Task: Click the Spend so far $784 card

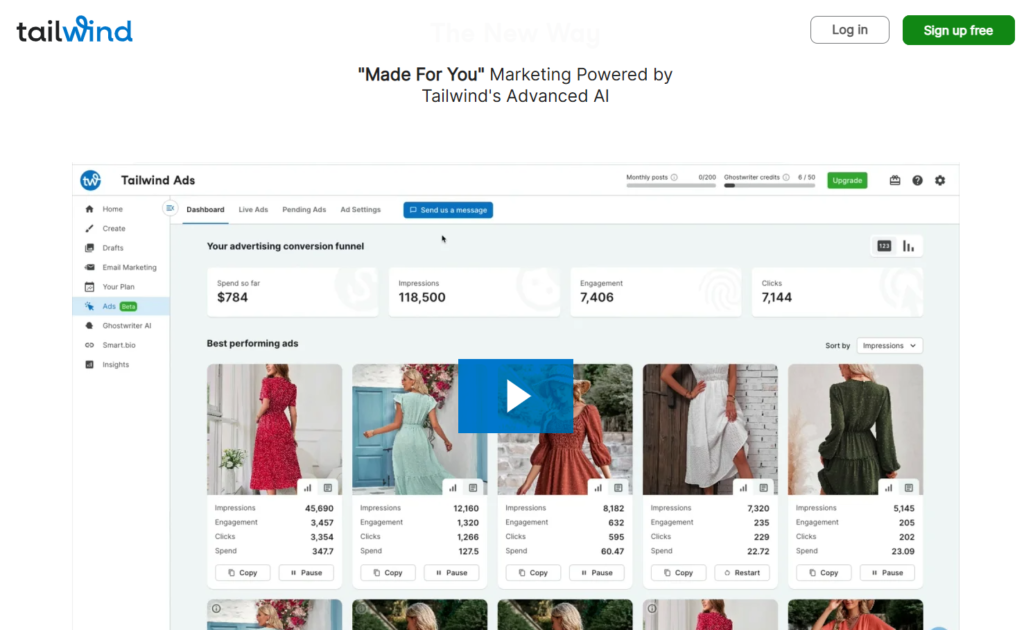Action: point(293,292)
